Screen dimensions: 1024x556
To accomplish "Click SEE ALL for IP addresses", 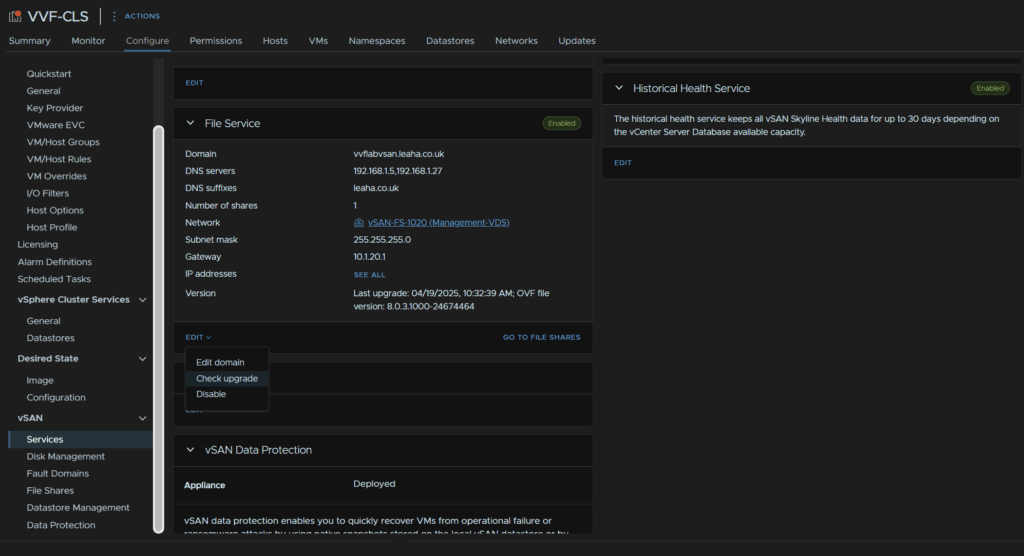I will (x=369, y=275).
